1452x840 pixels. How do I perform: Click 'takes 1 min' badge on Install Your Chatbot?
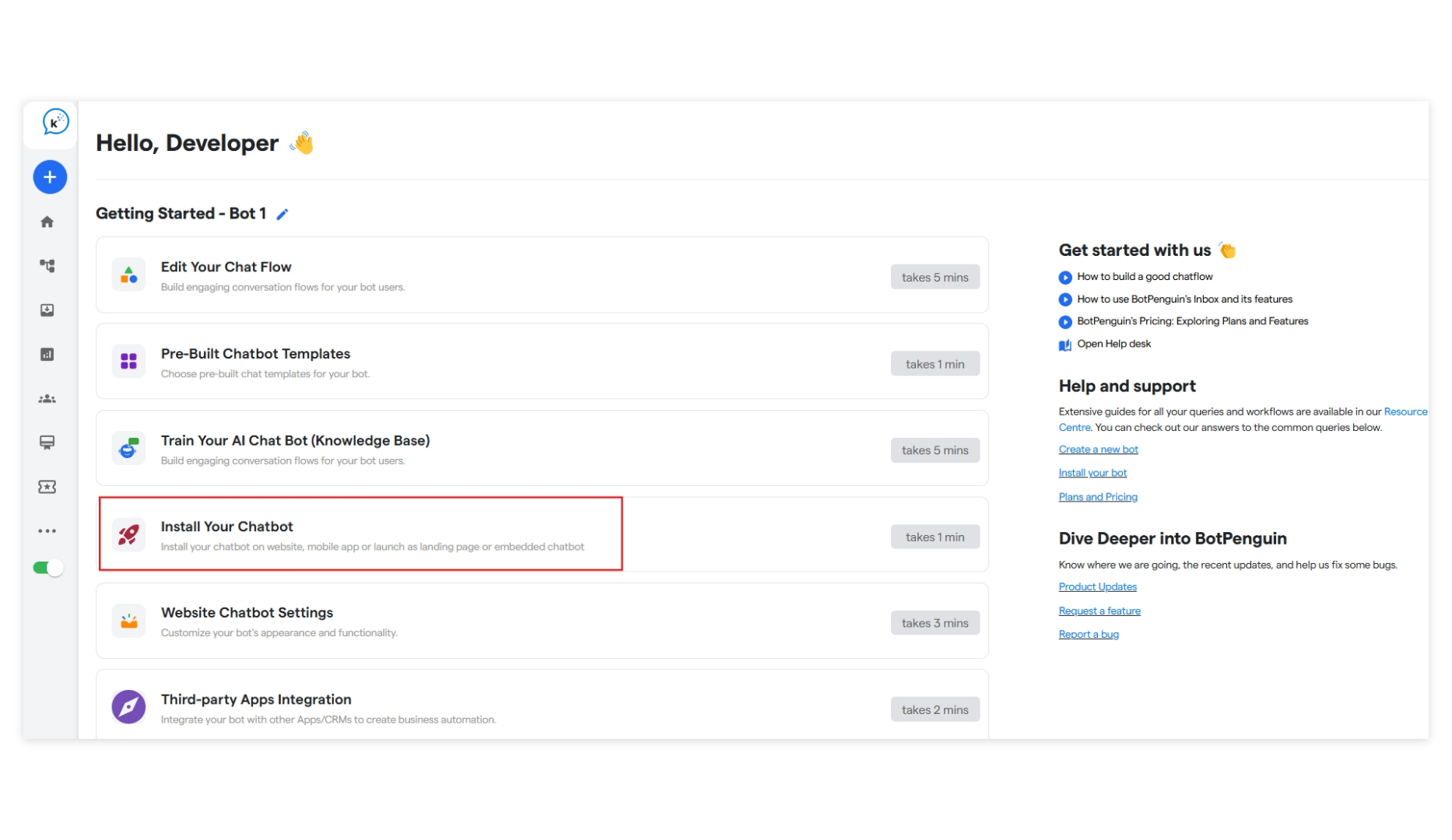coord(935,537)
